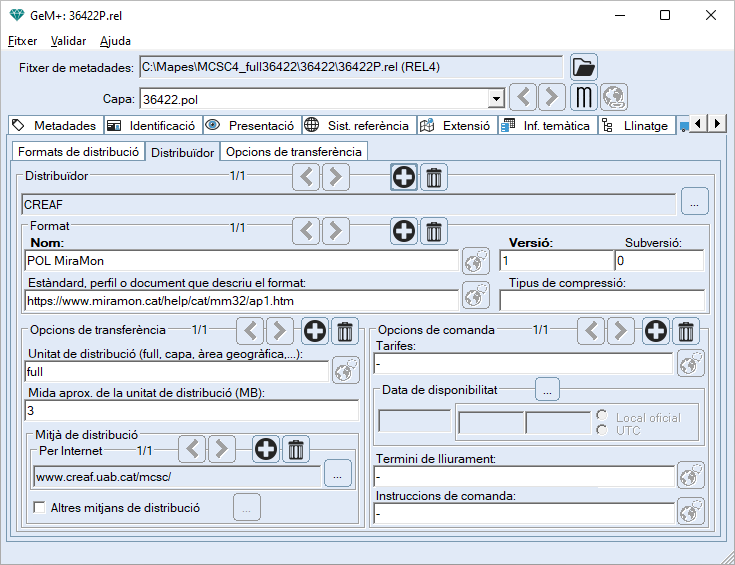Viewport: 735px width, 565px height.
Task: Click Mida aprox. field showing 3
Action: coord(191,410)
